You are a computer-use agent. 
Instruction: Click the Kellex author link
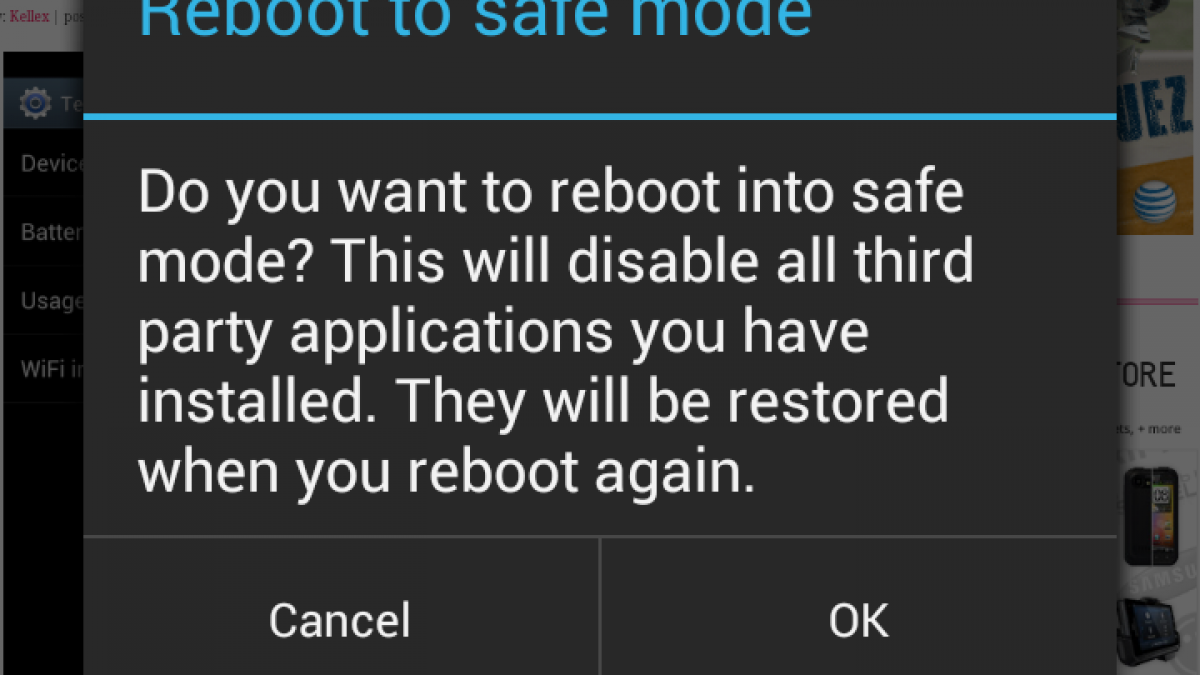(x=28, y=16)
